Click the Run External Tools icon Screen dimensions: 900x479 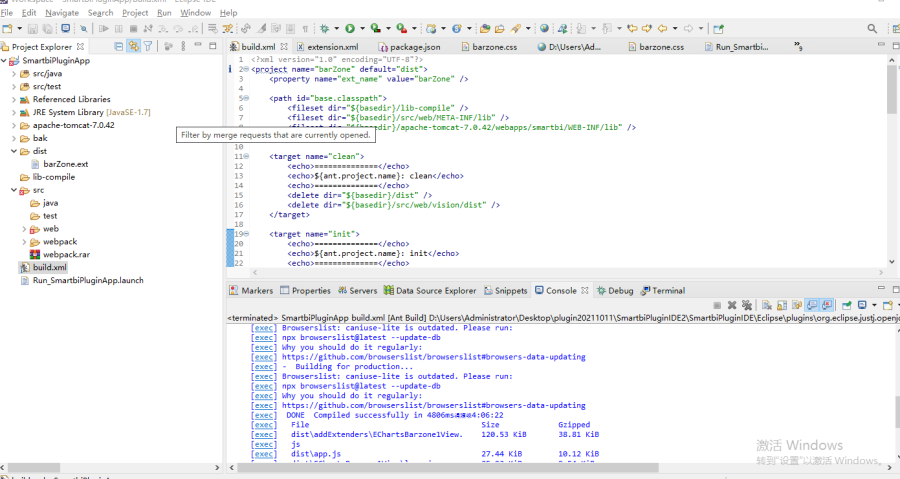pos(401,29)
